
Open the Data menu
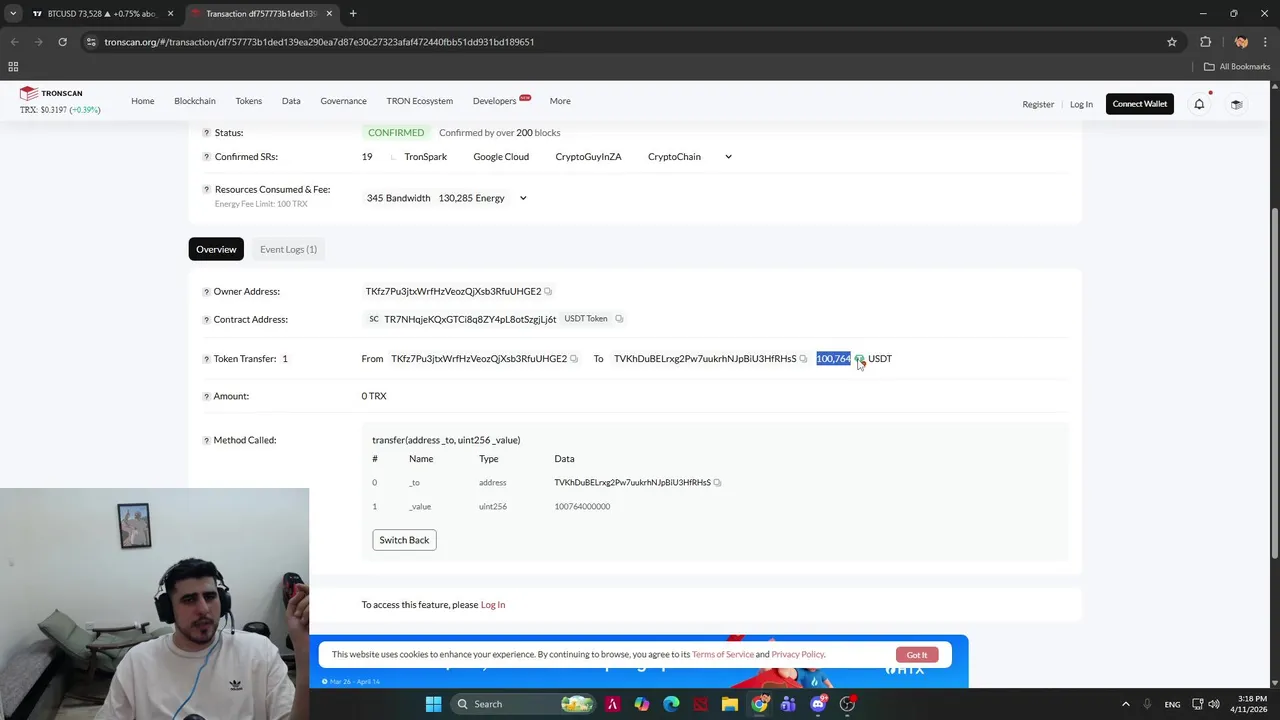coord(291,101)
